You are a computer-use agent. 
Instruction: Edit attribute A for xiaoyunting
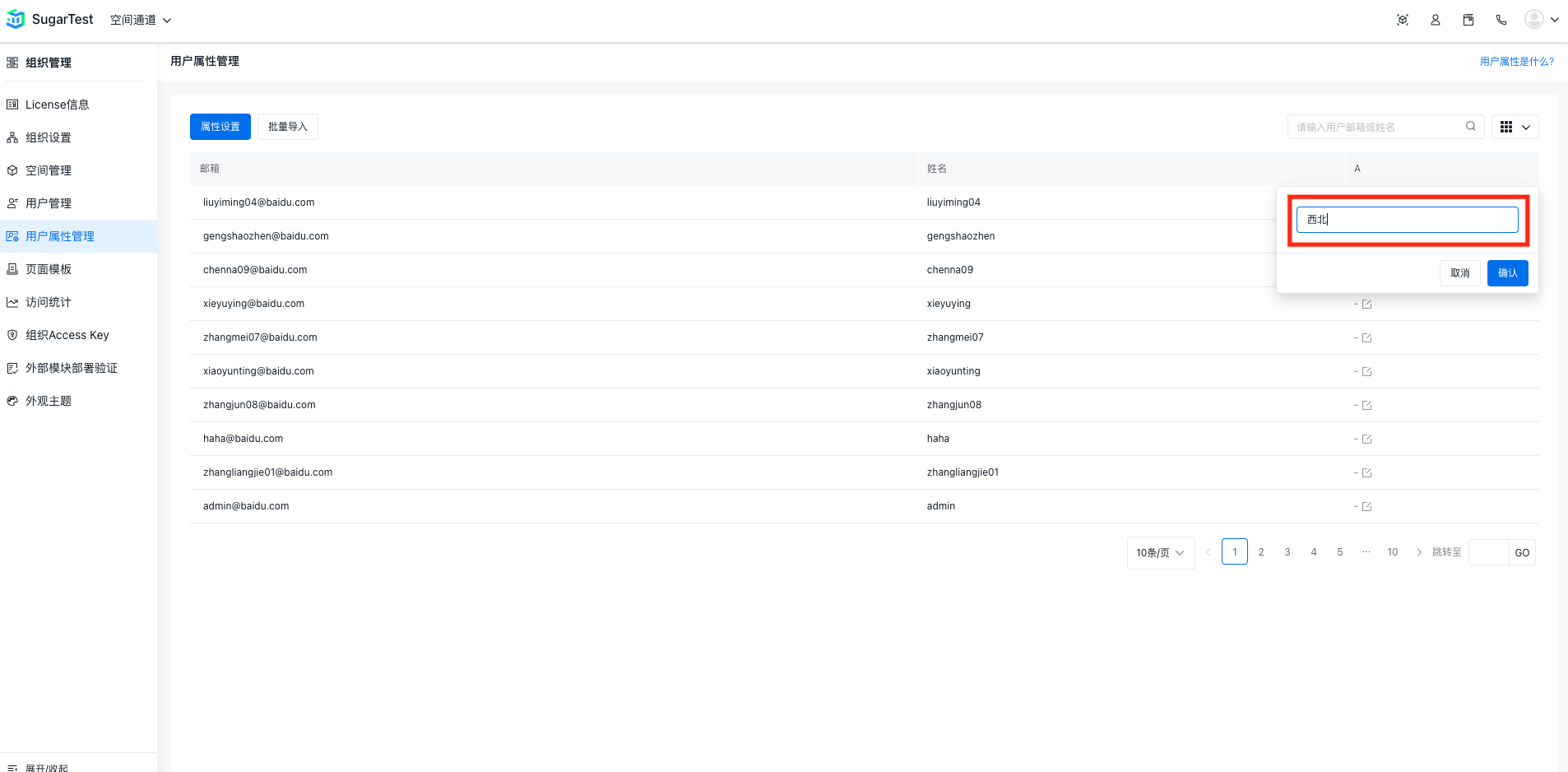pos(1367,372)
